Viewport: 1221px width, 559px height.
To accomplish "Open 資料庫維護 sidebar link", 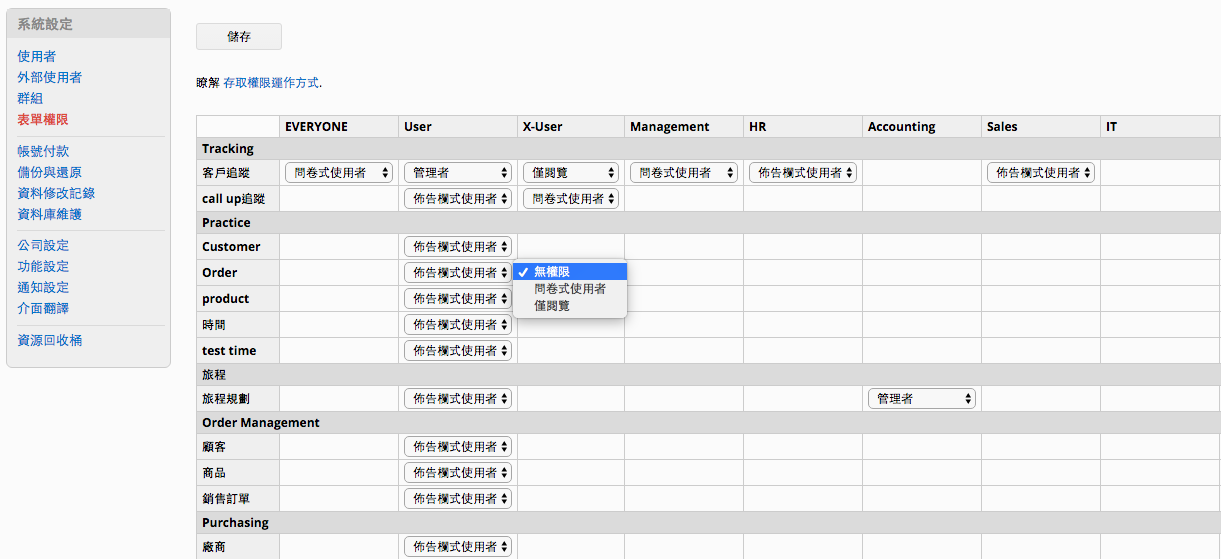I will pos(49,215).
